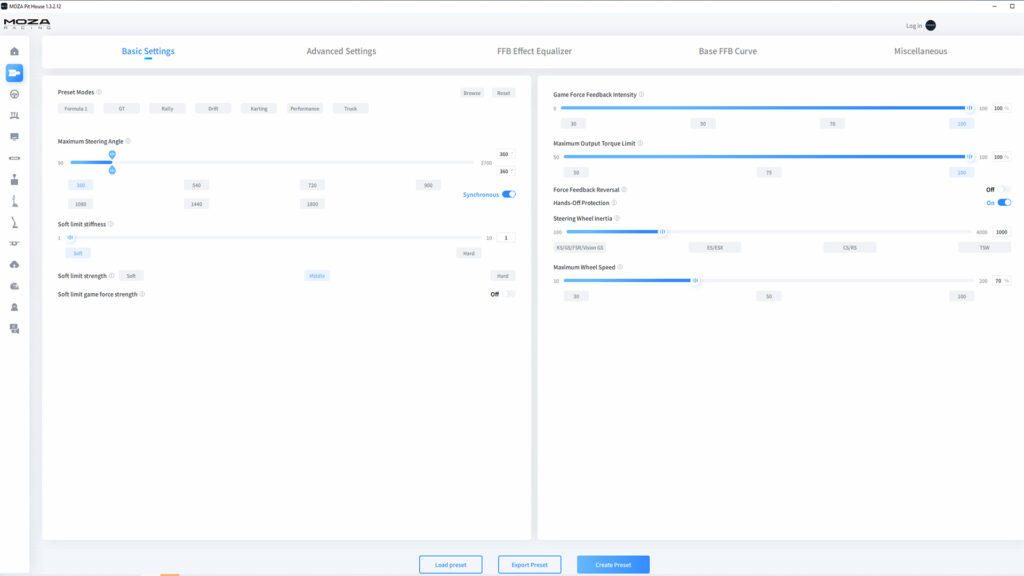Click the Steering Wheel Inertia slider handle
The width and height of the screenshot is (1024, 576).
(662, 231)
